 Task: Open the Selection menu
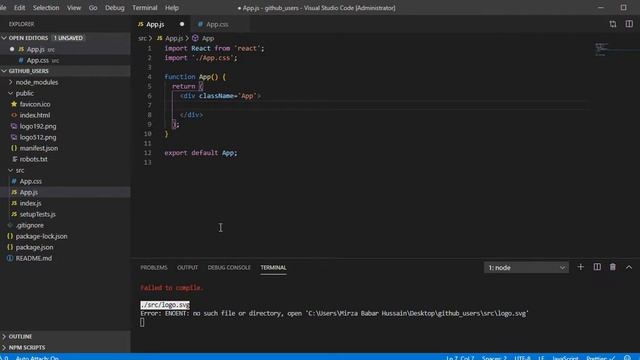(46, 8)
